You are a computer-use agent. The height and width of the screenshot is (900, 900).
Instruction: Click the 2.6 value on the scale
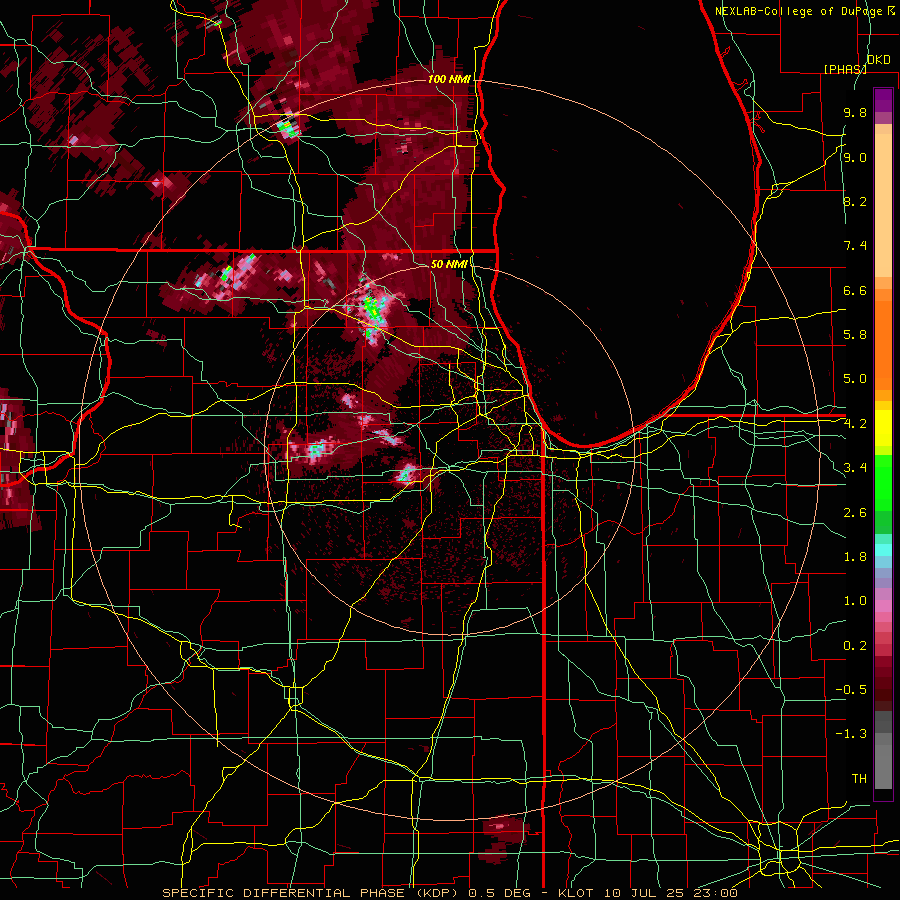pos(855,513)
